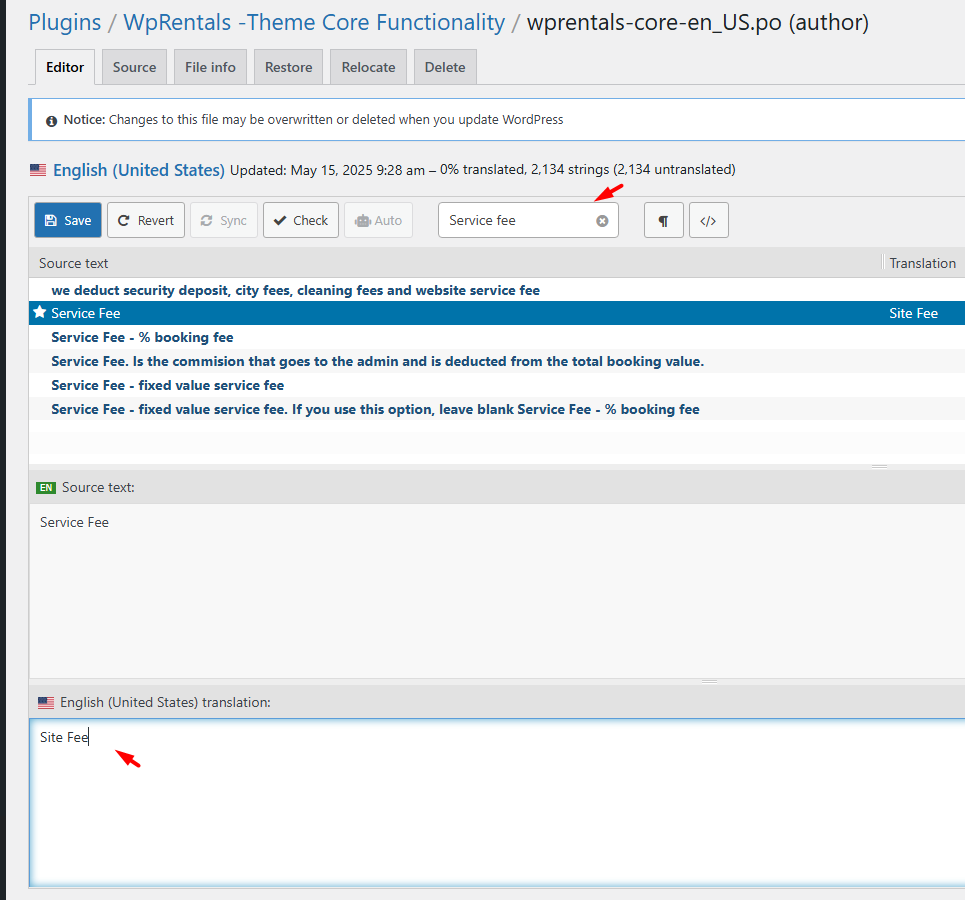Click the Save button

click(x=68, y=220)
